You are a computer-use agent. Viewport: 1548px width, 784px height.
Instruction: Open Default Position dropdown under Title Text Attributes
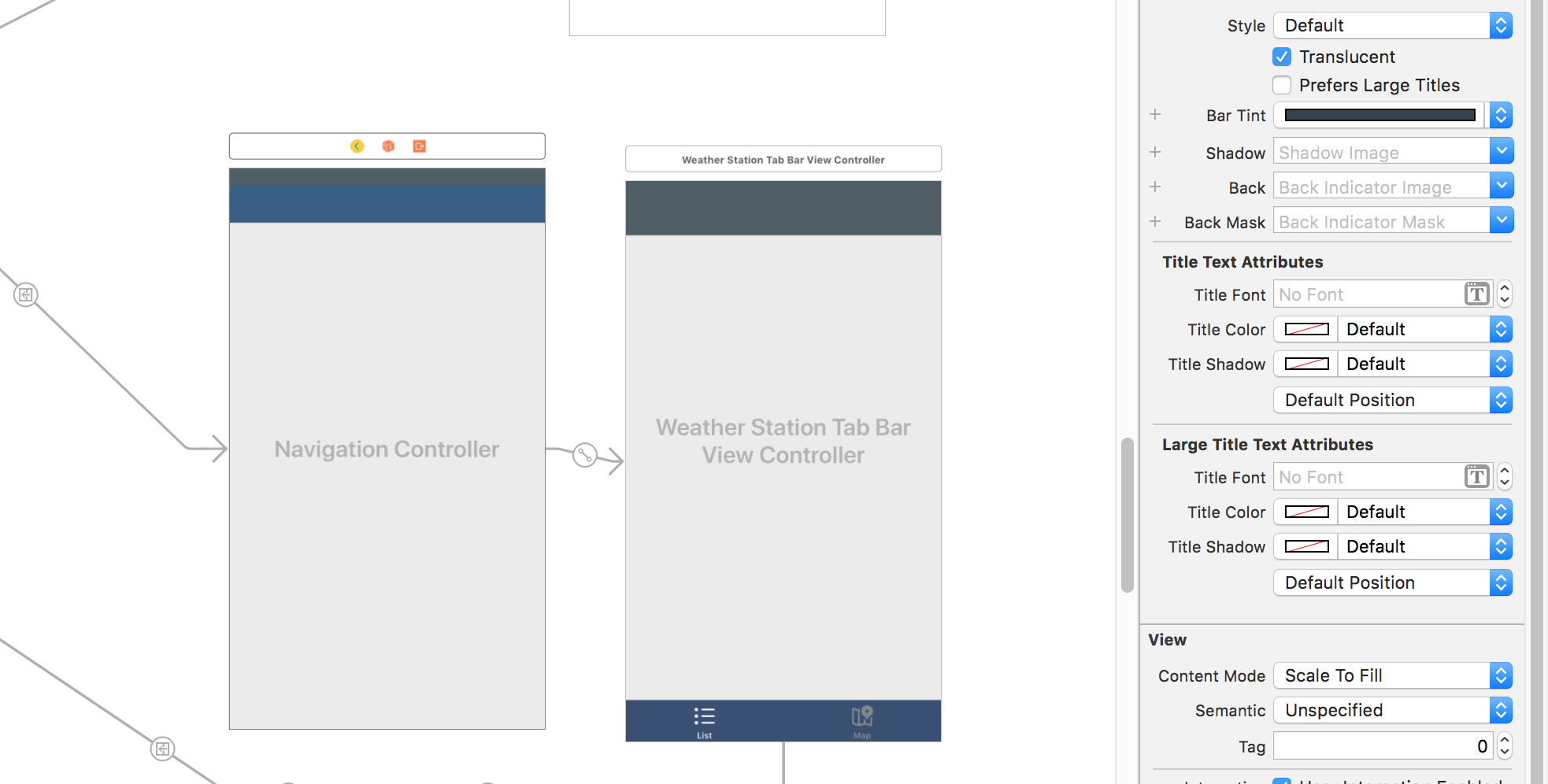(x=1393, y=400)
